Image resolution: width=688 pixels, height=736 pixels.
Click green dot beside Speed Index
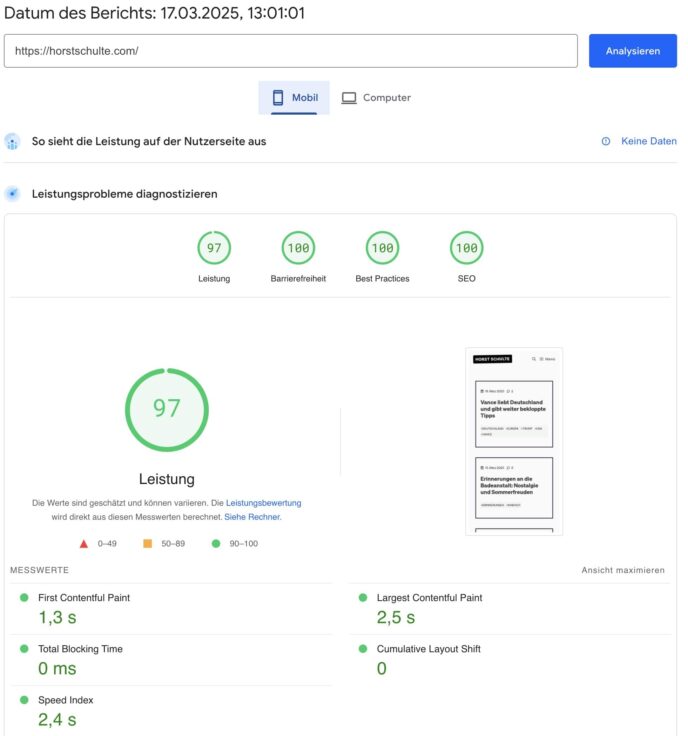click(24, 700)
